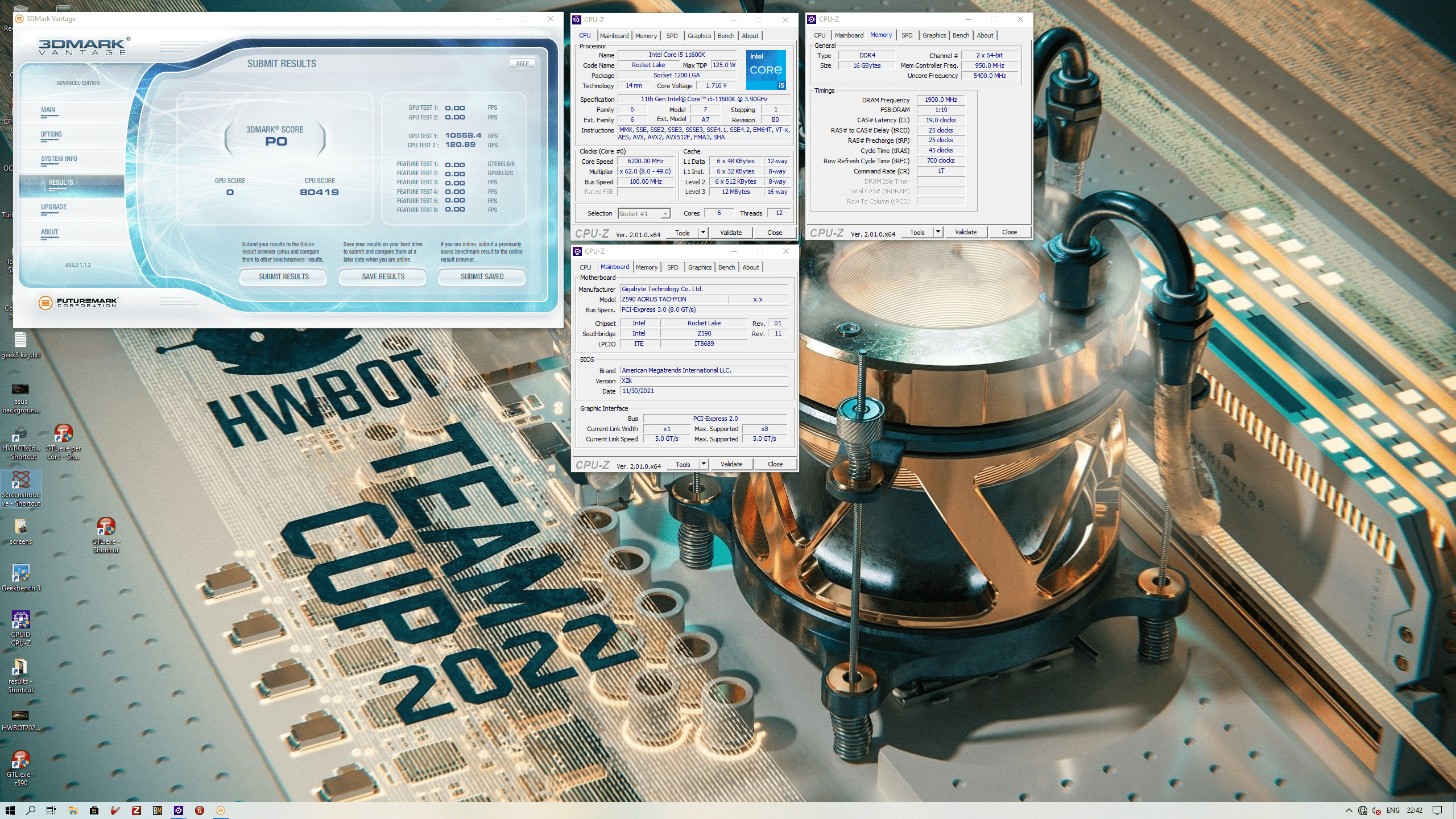Open the CPUID CPU-Z desktop icon
The height and width of the screenshot is (819, 1456).
click(x=20, y=628)
